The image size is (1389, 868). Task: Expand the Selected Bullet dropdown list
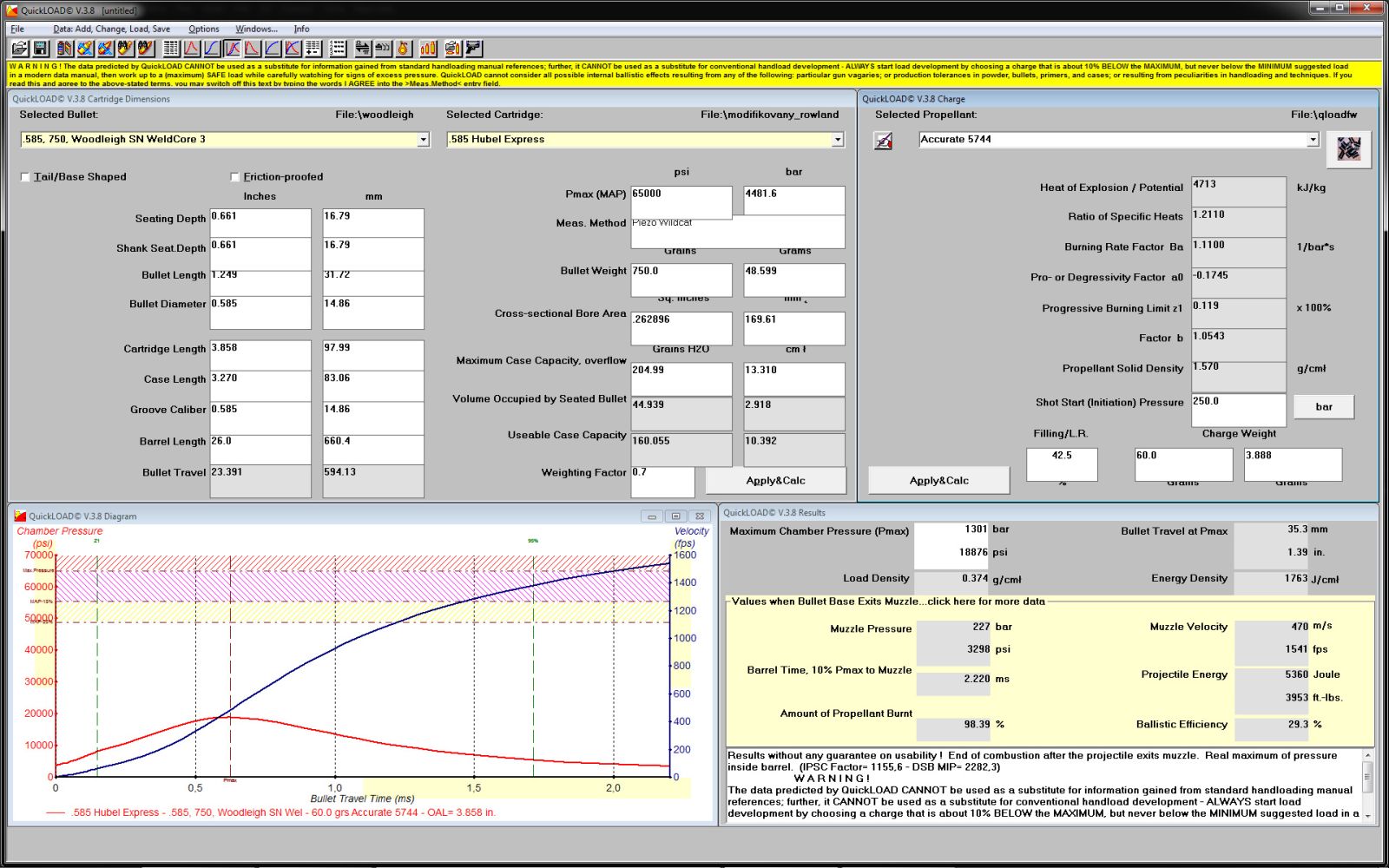click(x=423, y=140)
